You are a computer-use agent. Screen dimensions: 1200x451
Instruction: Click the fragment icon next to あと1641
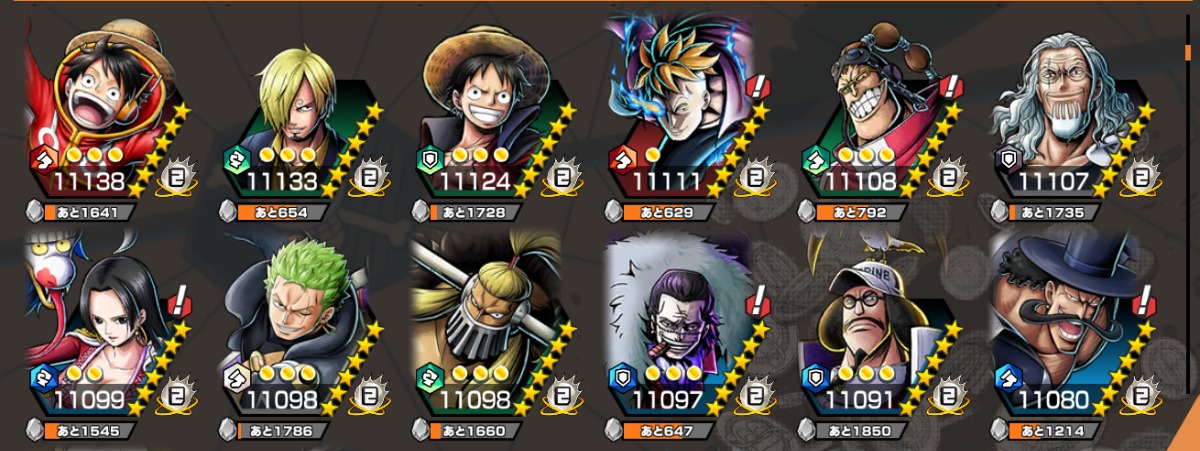[38, 212]
